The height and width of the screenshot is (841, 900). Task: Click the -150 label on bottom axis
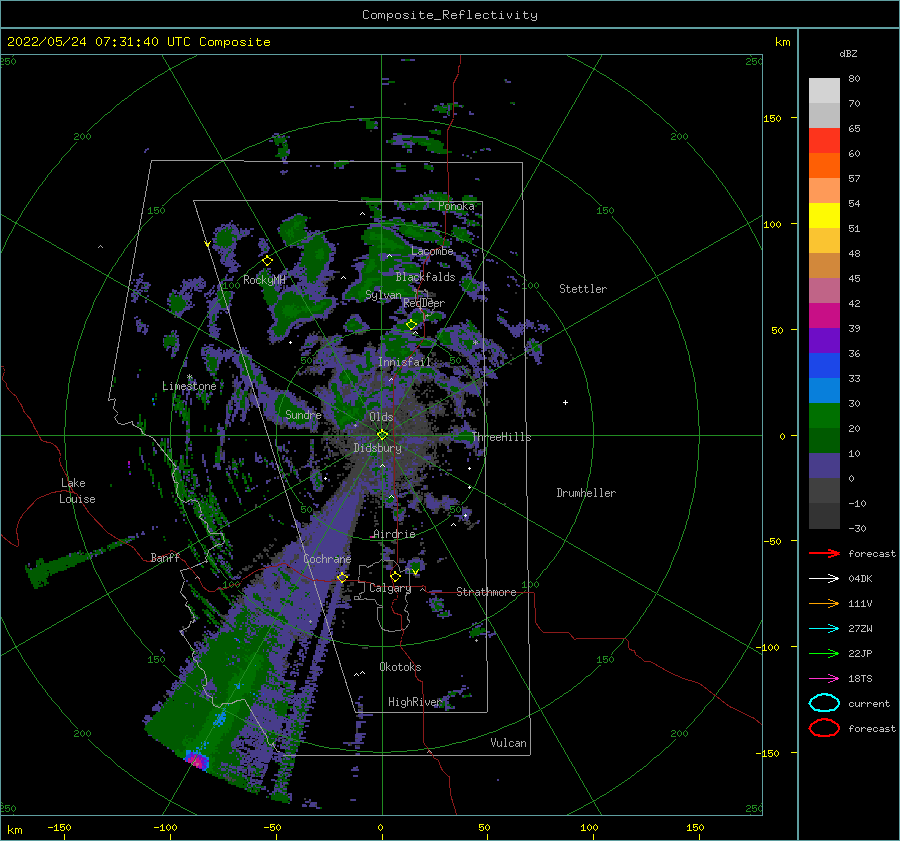click(x=59, y=827)
